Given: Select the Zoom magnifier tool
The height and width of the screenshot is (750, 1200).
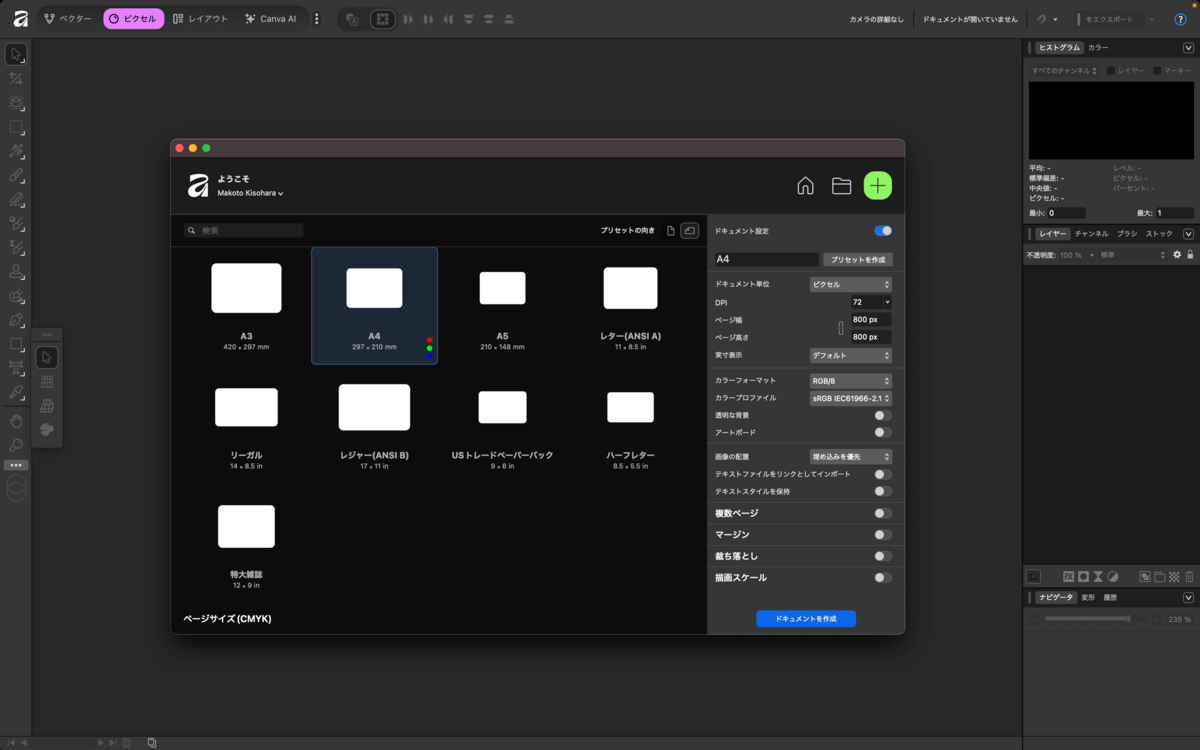Looking at the screenshot, I should (16, 445).
